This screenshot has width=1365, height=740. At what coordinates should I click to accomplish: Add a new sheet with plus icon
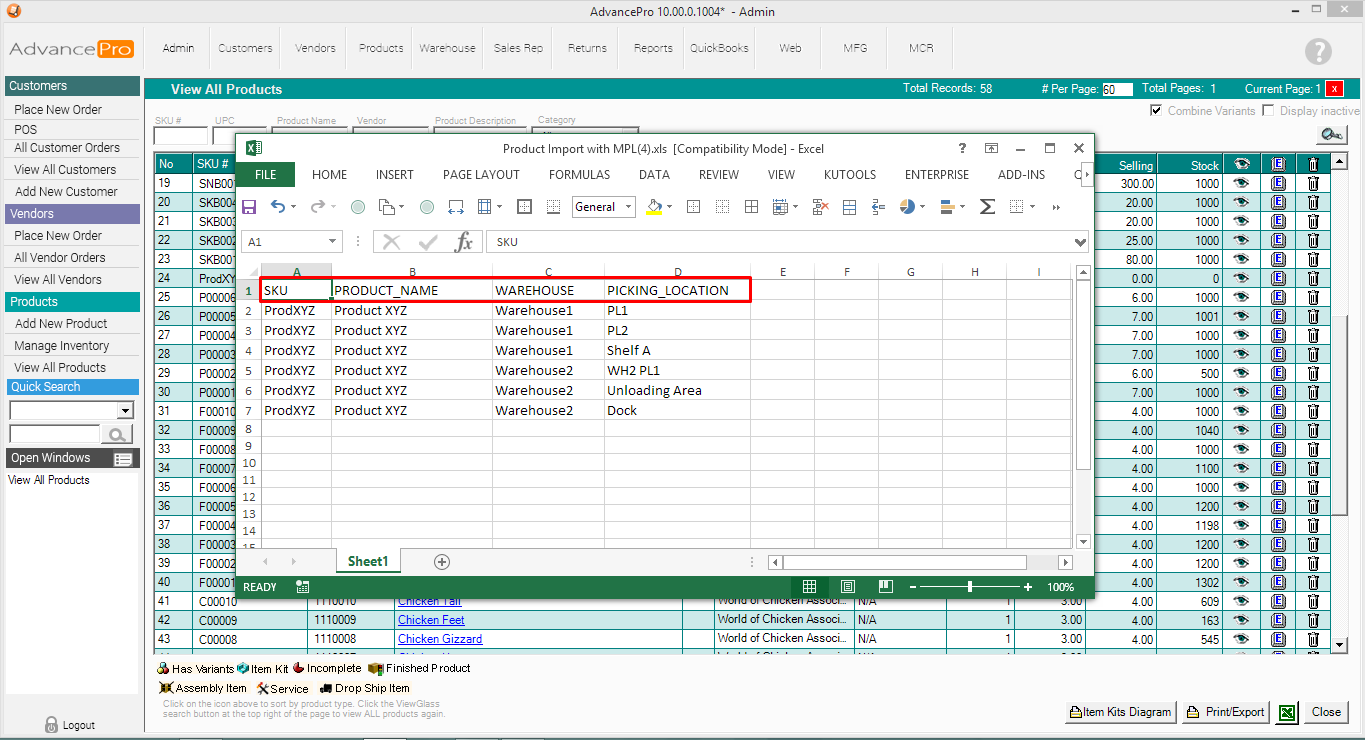coord(442,562)
